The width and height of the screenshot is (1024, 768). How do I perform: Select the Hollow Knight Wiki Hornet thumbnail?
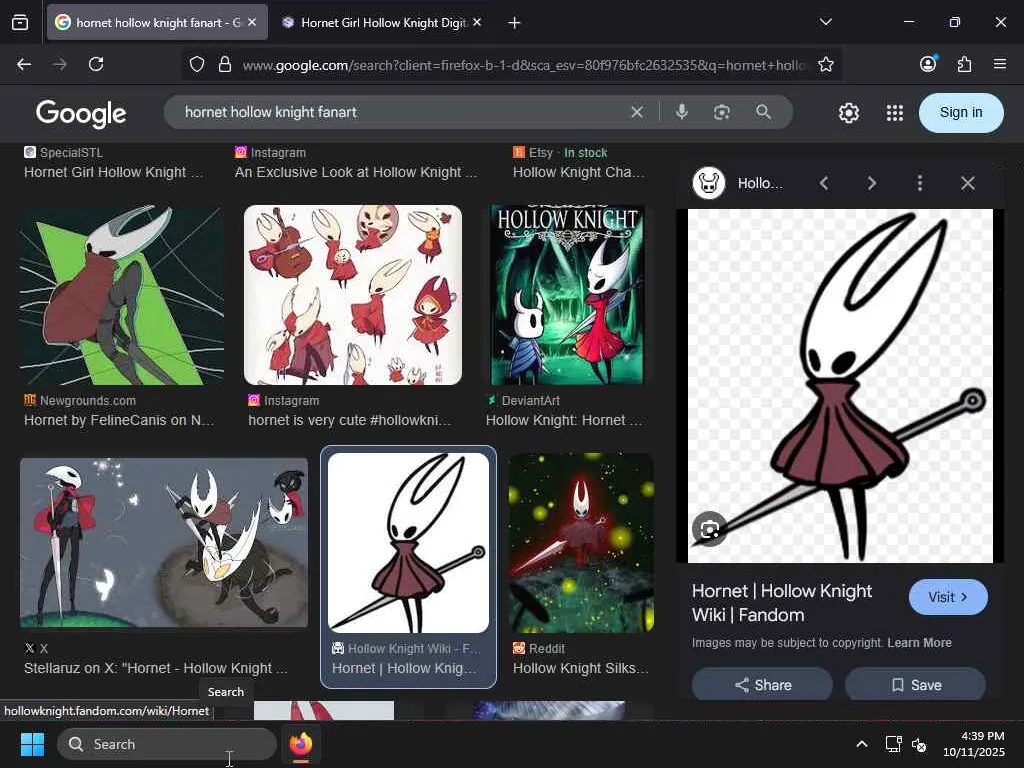coord(408,543)
